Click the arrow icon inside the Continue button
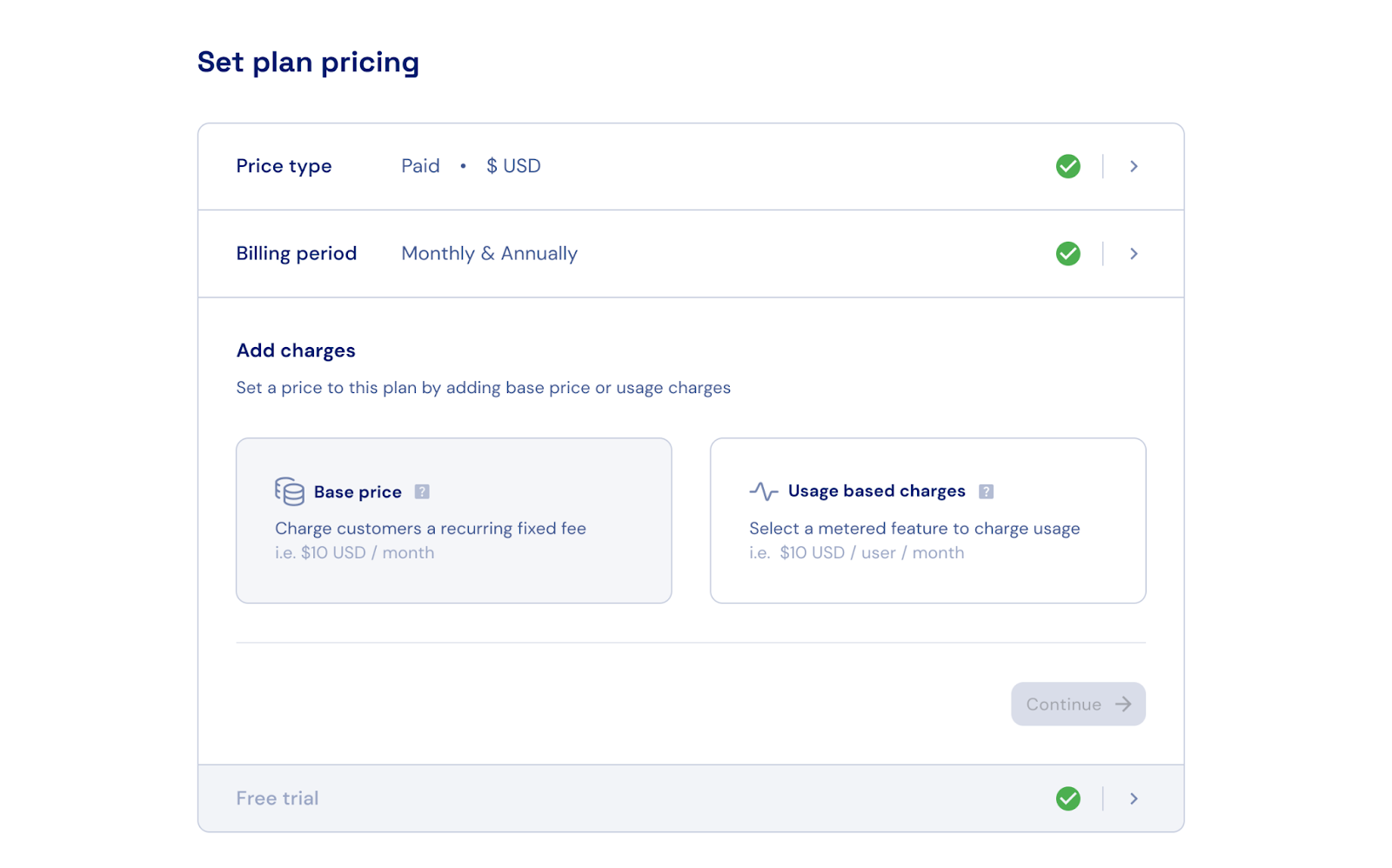Viewport: 1392px width, 868px height. [1124, 704]
